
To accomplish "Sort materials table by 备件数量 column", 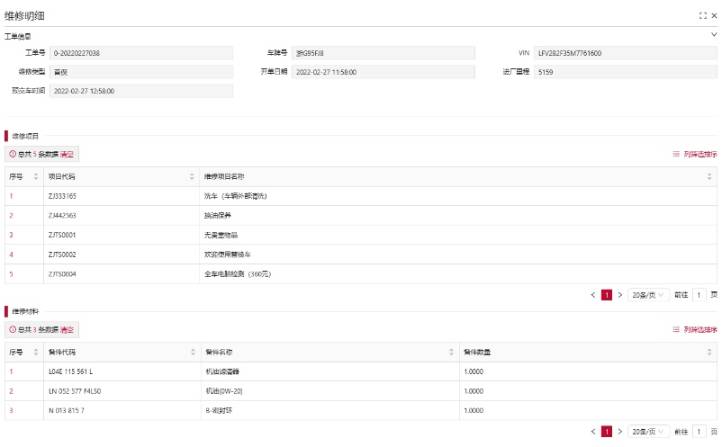I will pos(710,352).
